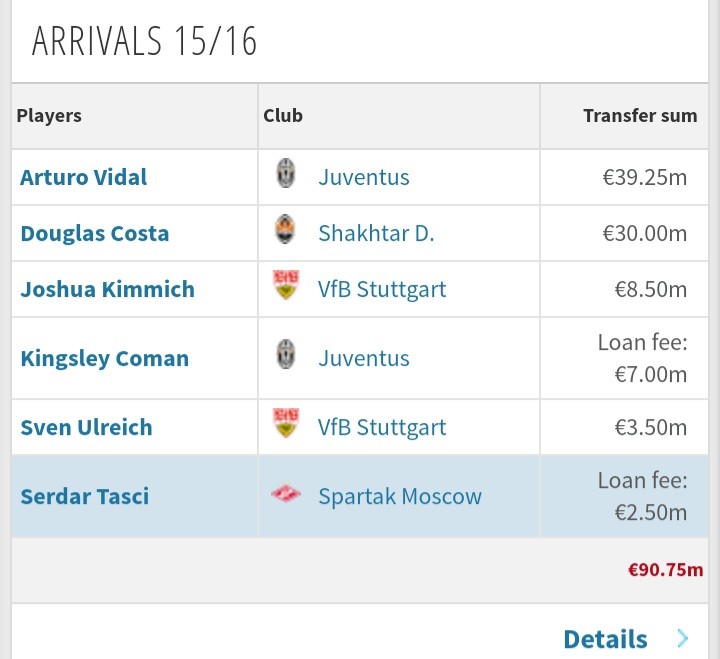Open Spartak Moscow club page
Viewport: 720px width, 659px height.
pyautogui.click(x=400, y=496)
